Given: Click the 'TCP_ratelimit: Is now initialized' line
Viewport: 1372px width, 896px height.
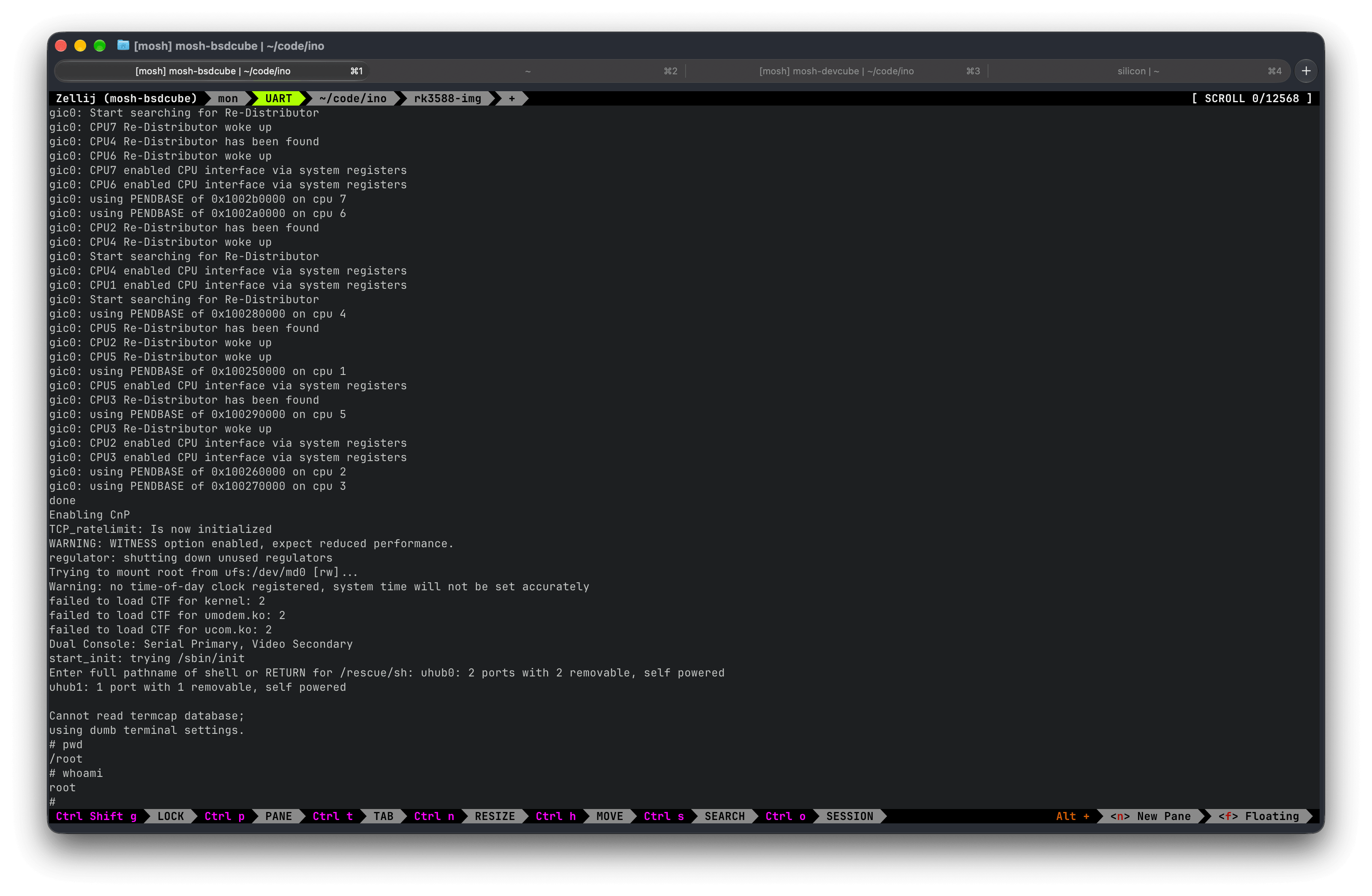Looking at the screenshot, I should click(x=160, y=529).
